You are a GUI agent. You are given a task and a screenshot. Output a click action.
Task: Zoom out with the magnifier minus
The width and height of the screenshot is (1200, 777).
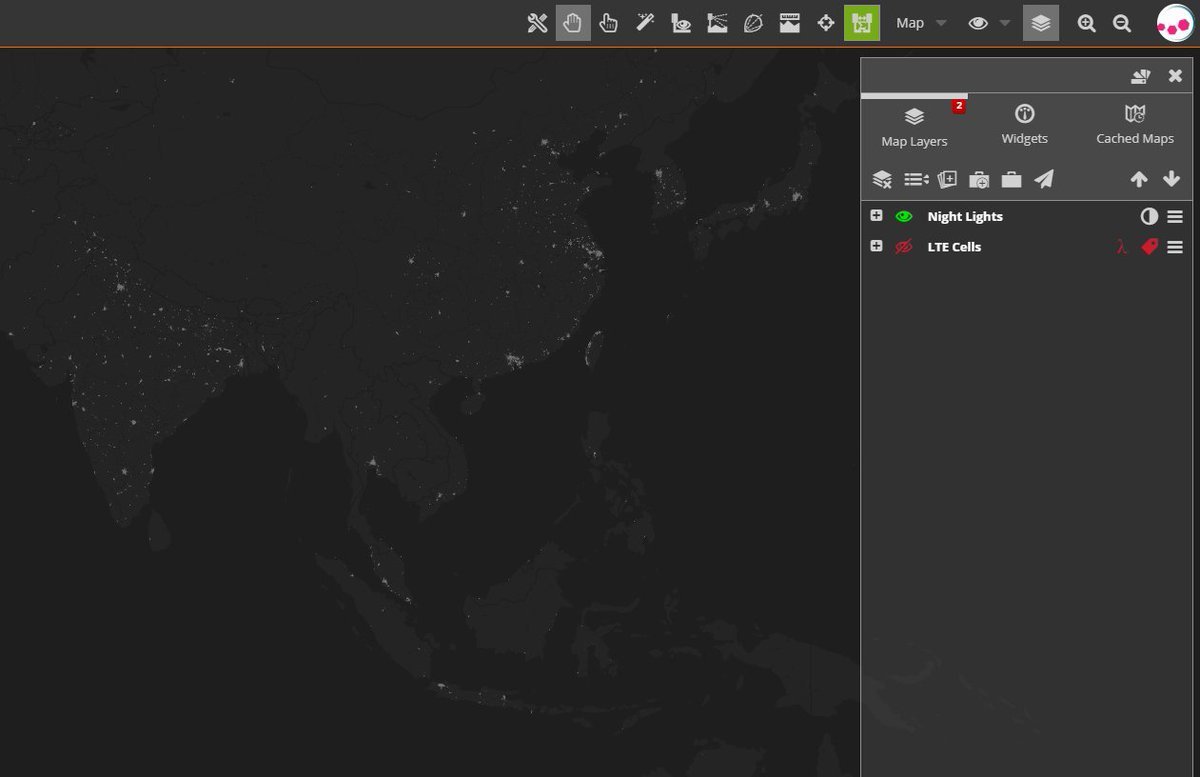point(1122,23)
